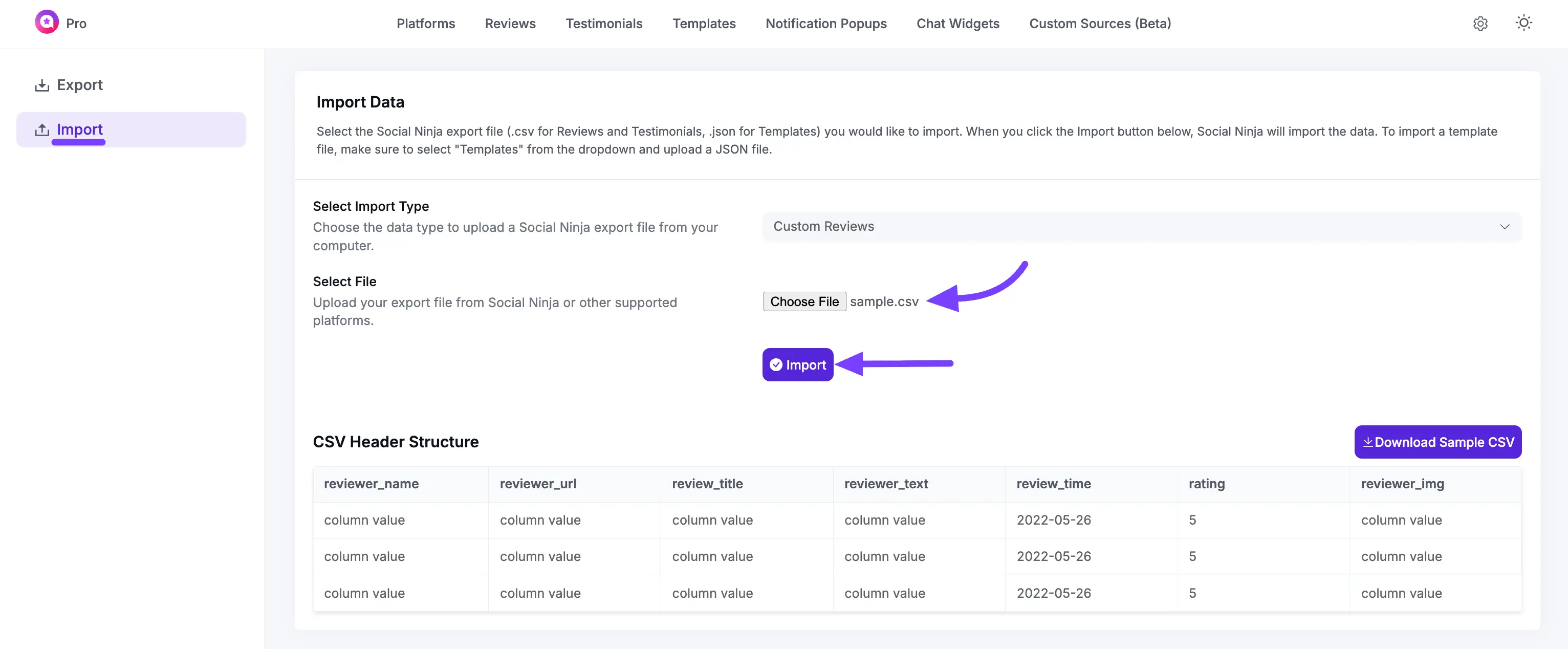Open the settings gear icon
This screenshot has width=1568, height=649.
(1480, 24)
